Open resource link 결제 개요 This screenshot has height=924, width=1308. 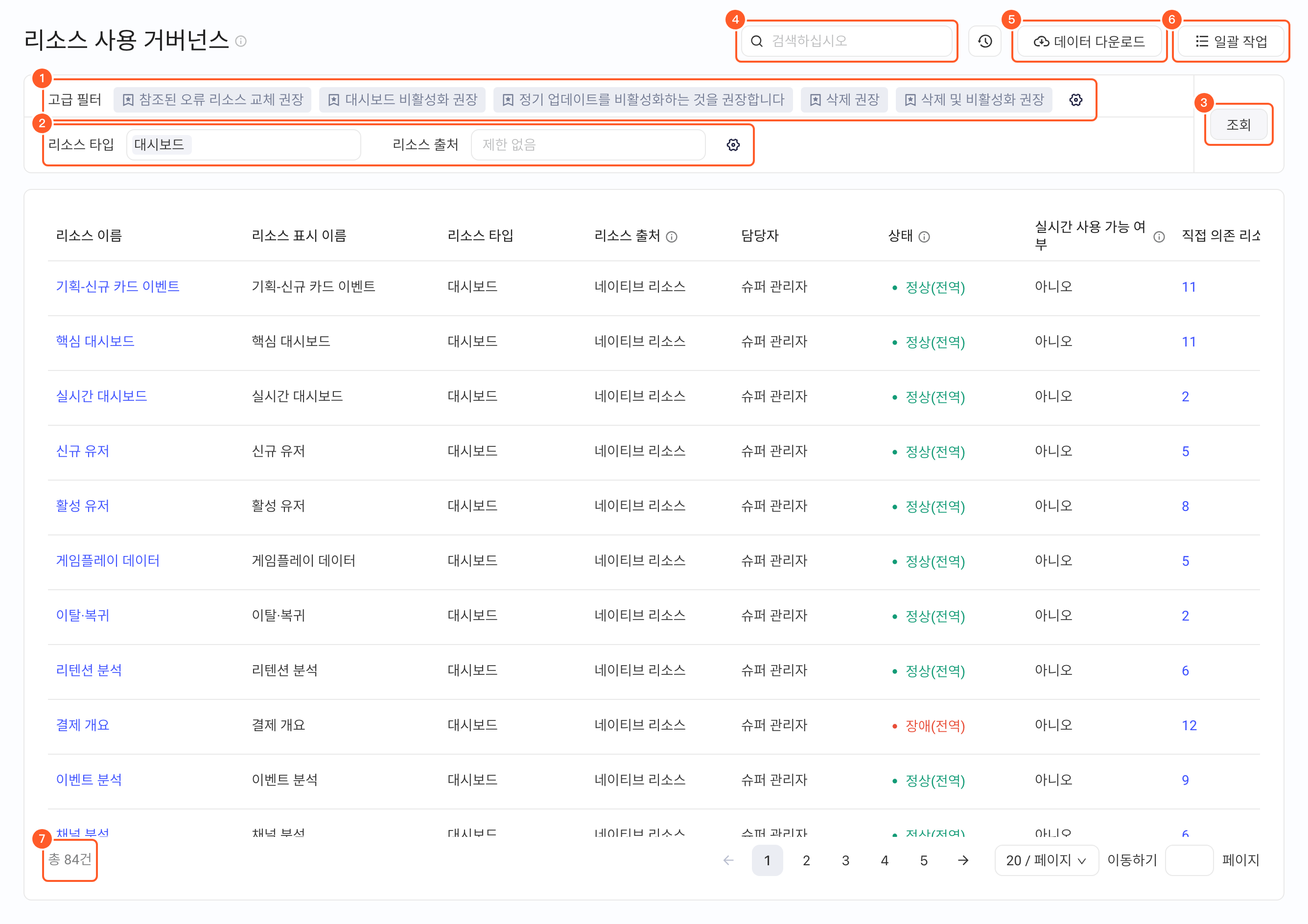click(83, 725)
